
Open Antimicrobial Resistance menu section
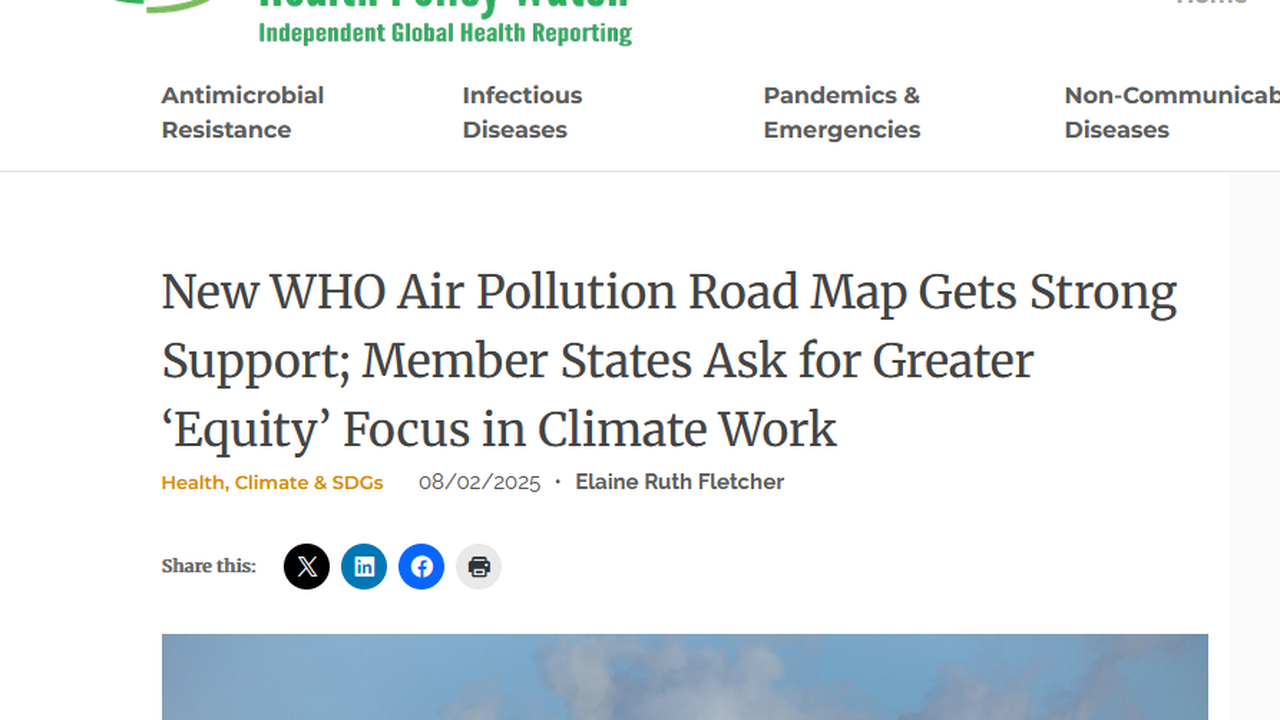point(243,112)
